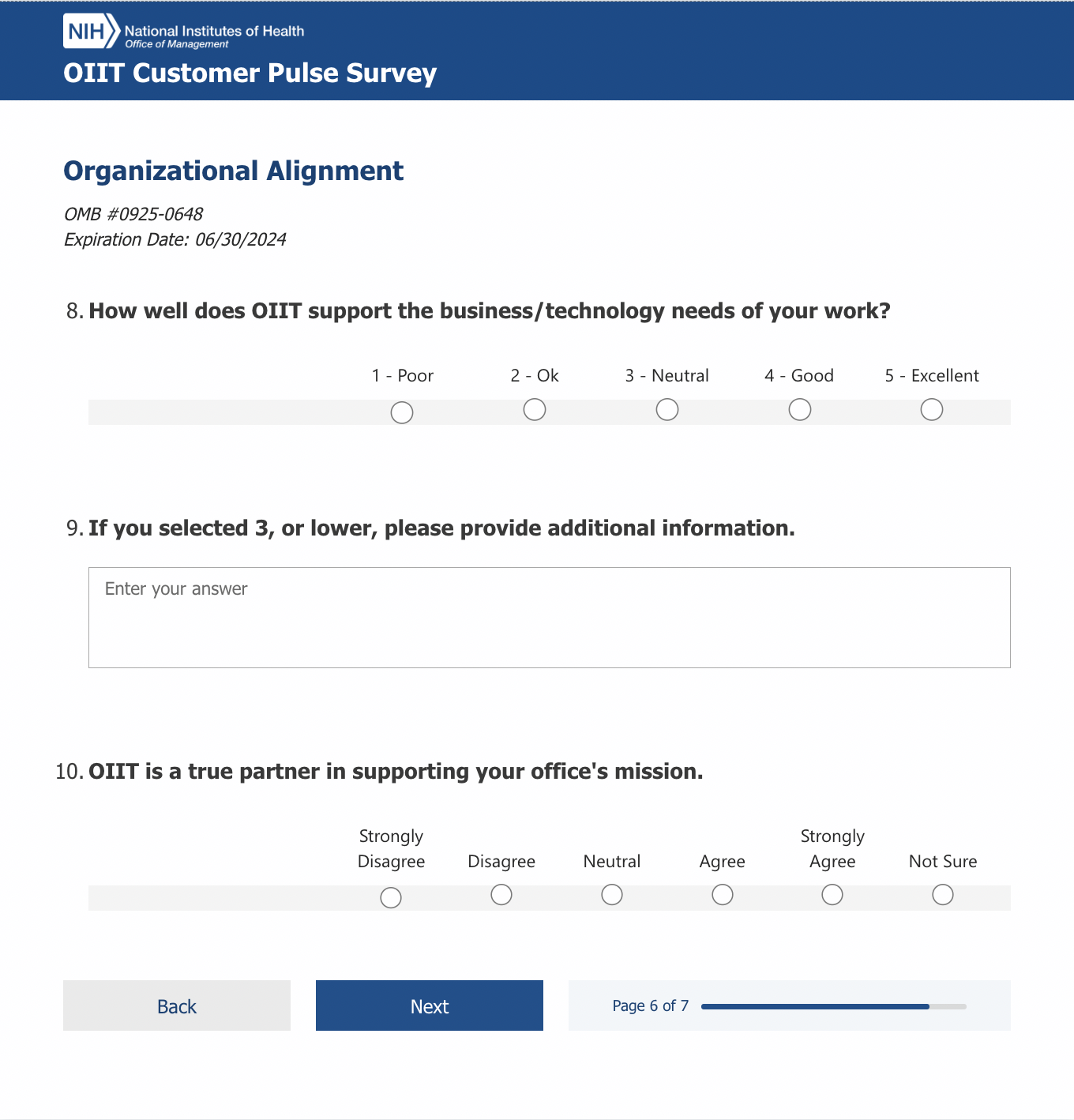This screenshot has width=1074, height=1120.
Task: Click the OIIT Customer Pulse Survey title
Action: coord(250,73)
